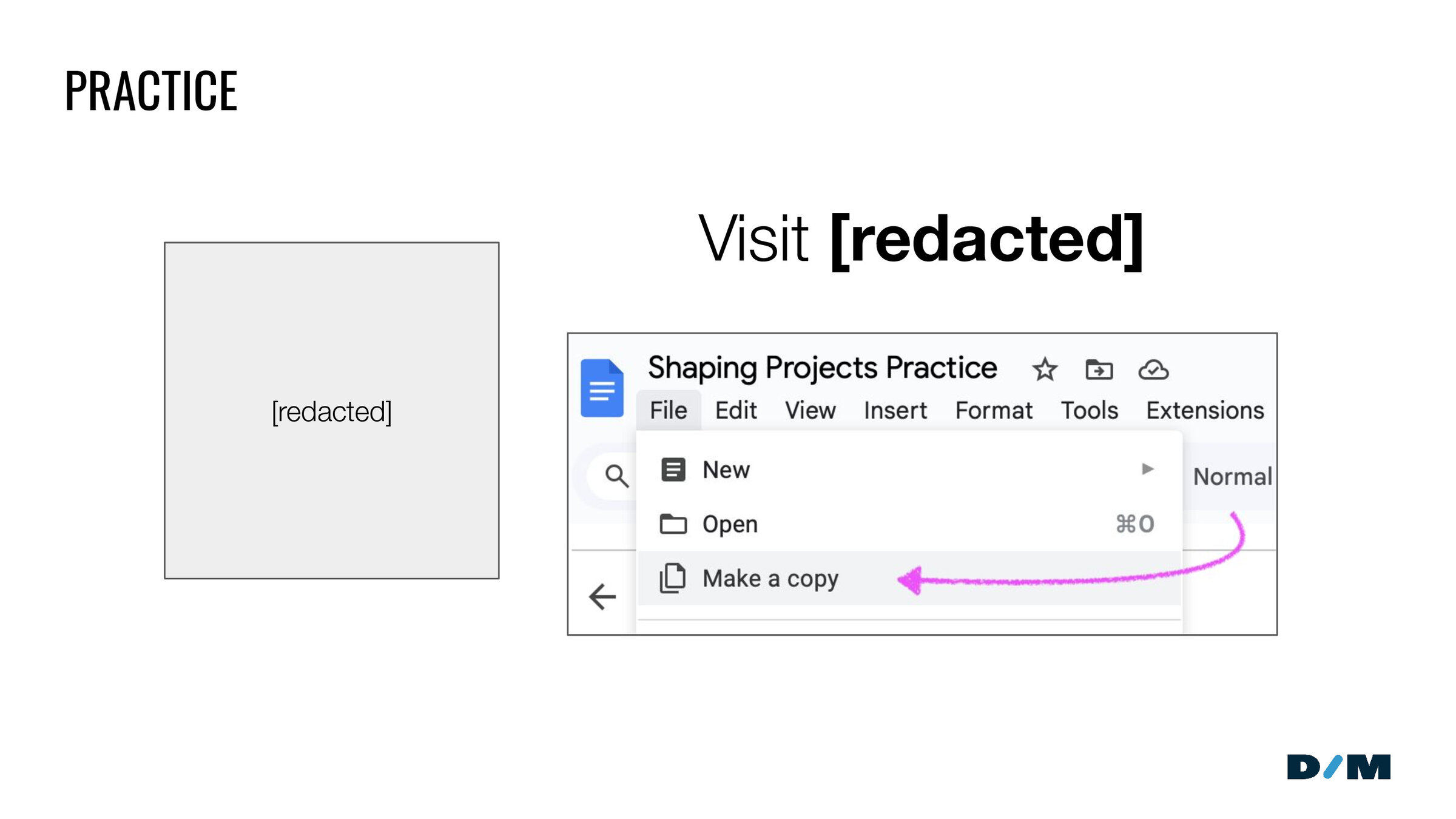
Task: Click the Open folder icon in menu
Action: (673, 524)
